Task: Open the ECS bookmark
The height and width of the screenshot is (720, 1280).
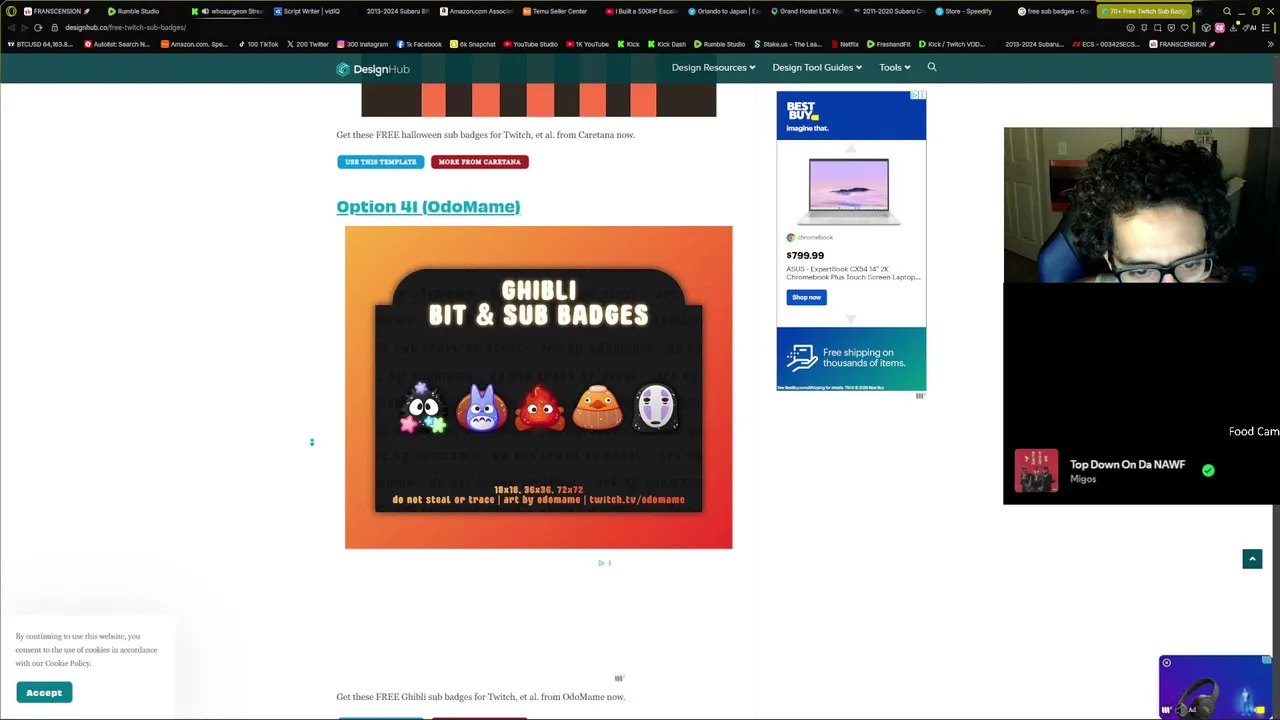Action: 1107,44
